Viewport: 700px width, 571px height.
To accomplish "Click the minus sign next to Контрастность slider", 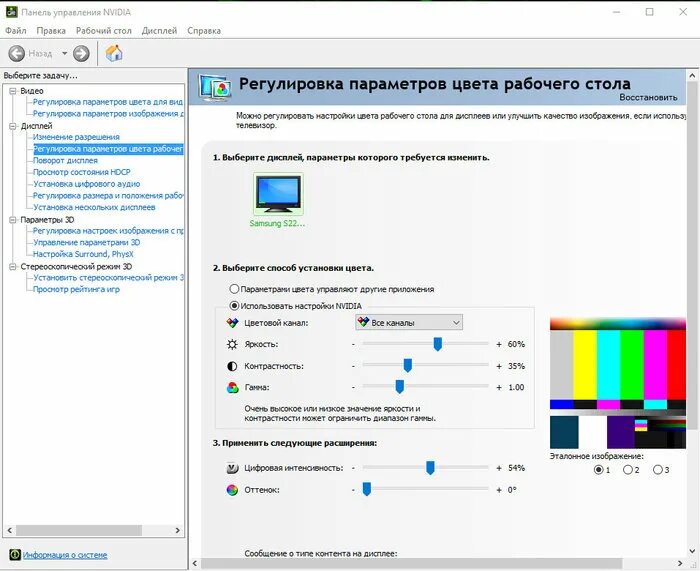I will [x=353, y=366].
